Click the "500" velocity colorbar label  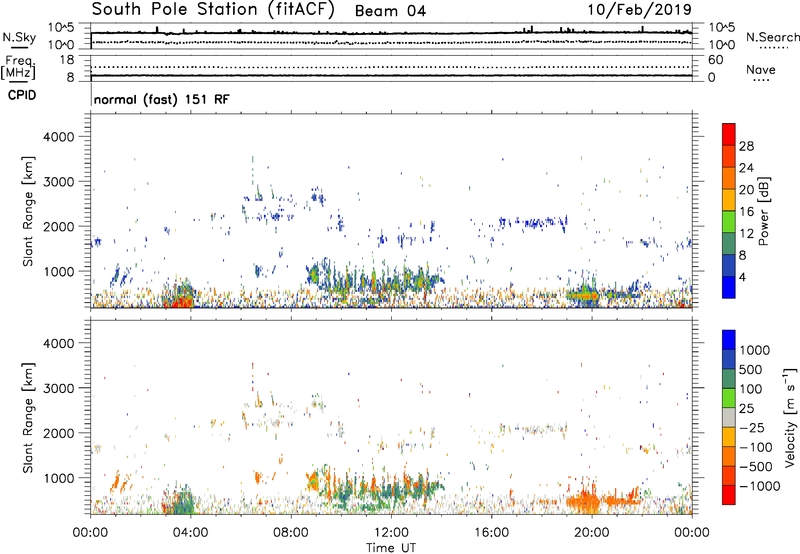tap(751, 370)
